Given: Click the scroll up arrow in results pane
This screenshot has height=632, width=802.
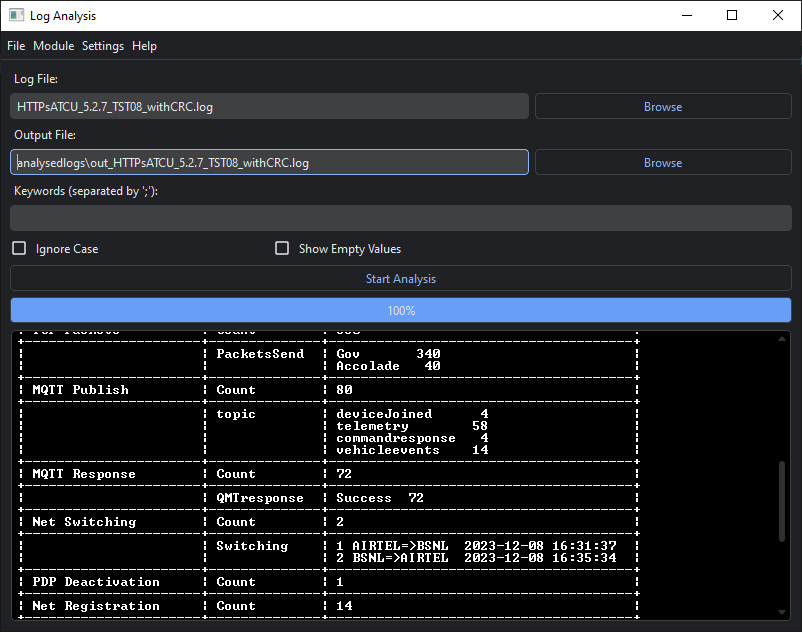Looking at the screenshot, I should 782,338.
